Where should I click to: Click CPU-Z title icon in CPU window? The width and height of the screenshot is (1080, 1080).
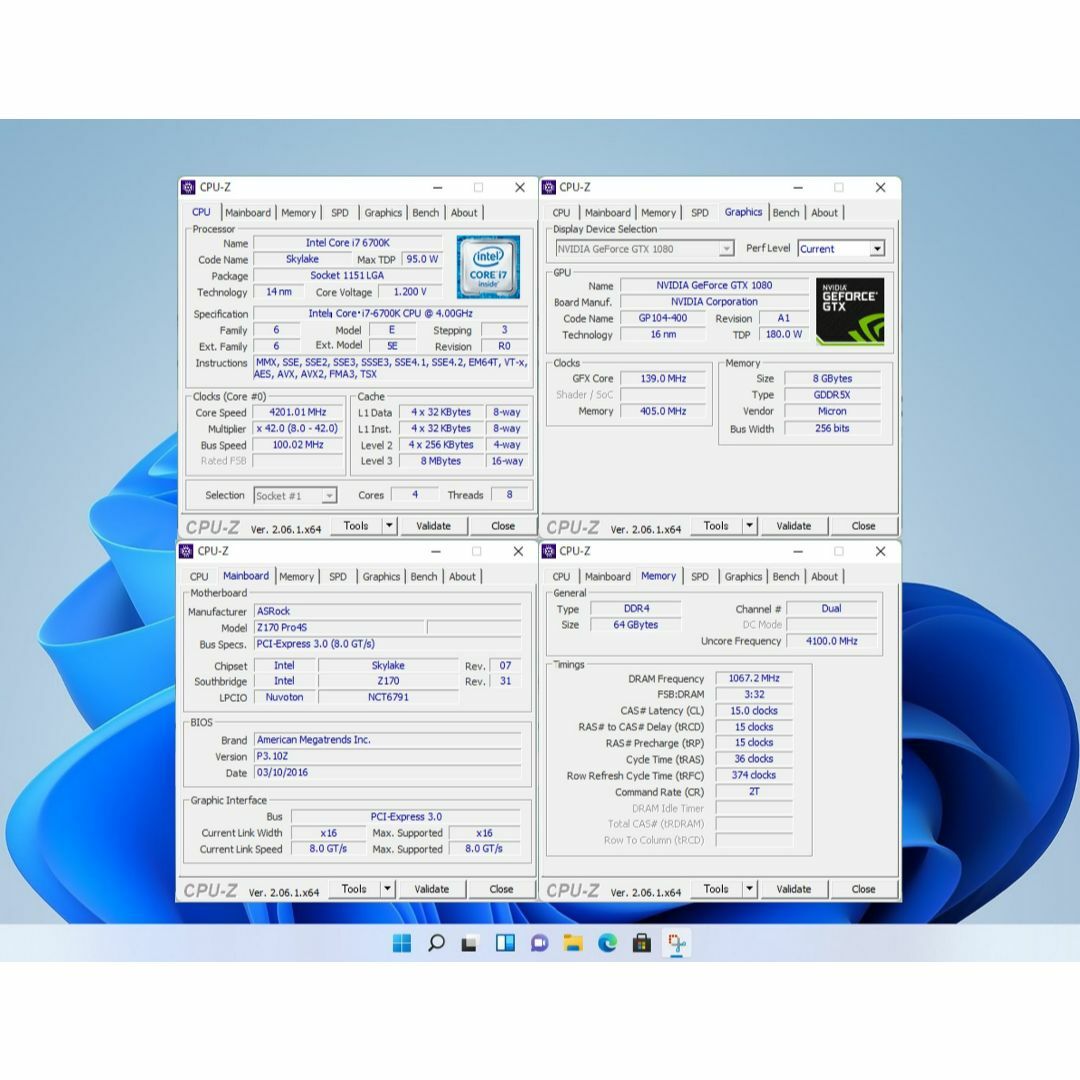tap(188, 187)
